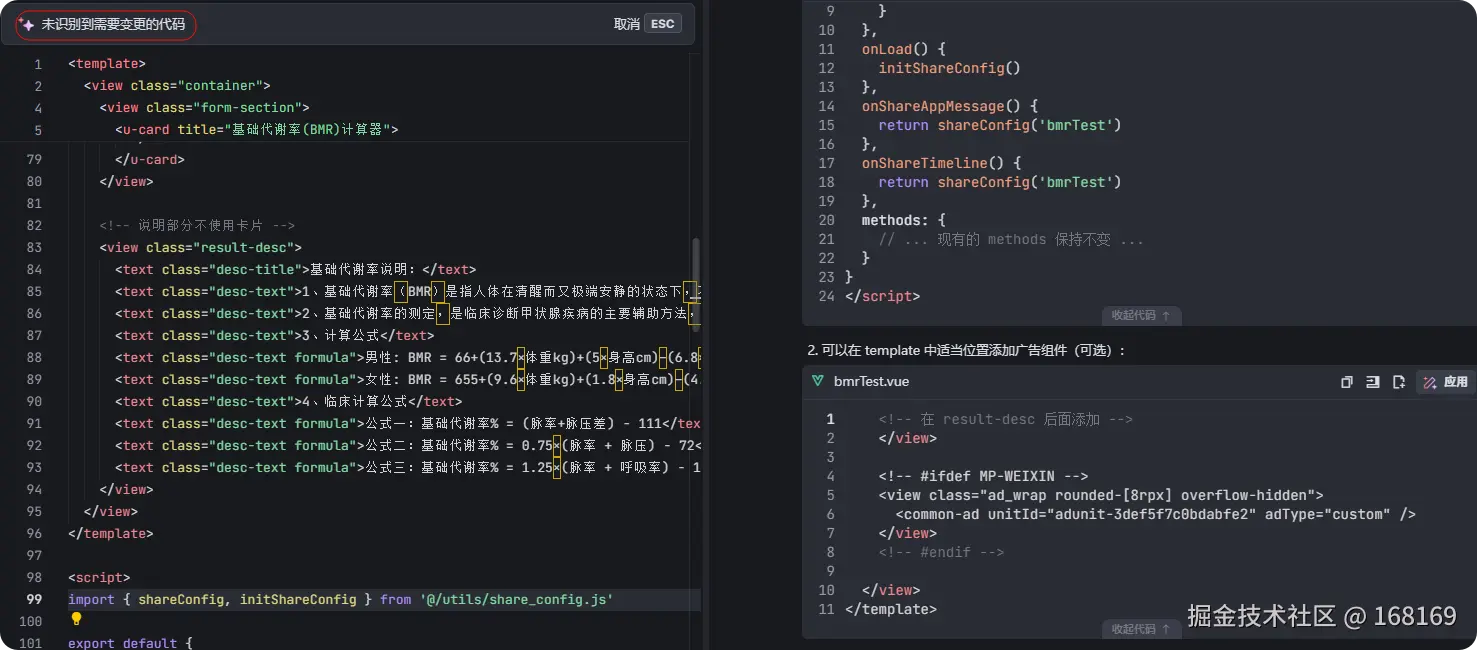The width and height of the screenshot is (1477, 650).
Task: Click the 公式一 formula line
Action: tap(408, 424)
